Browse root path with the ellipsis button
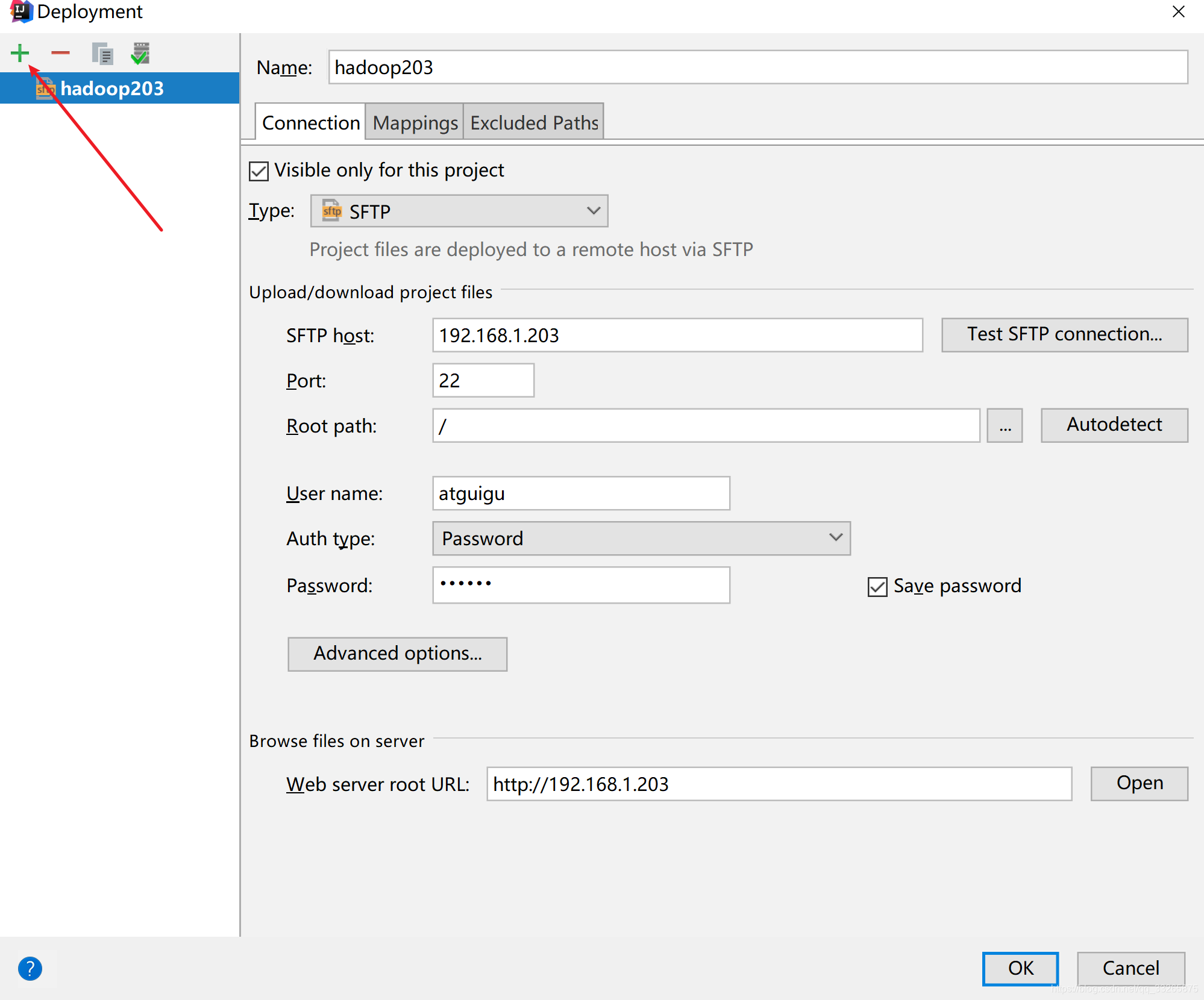This screenshot has height=1000, width=1204. click(1004, 425)
